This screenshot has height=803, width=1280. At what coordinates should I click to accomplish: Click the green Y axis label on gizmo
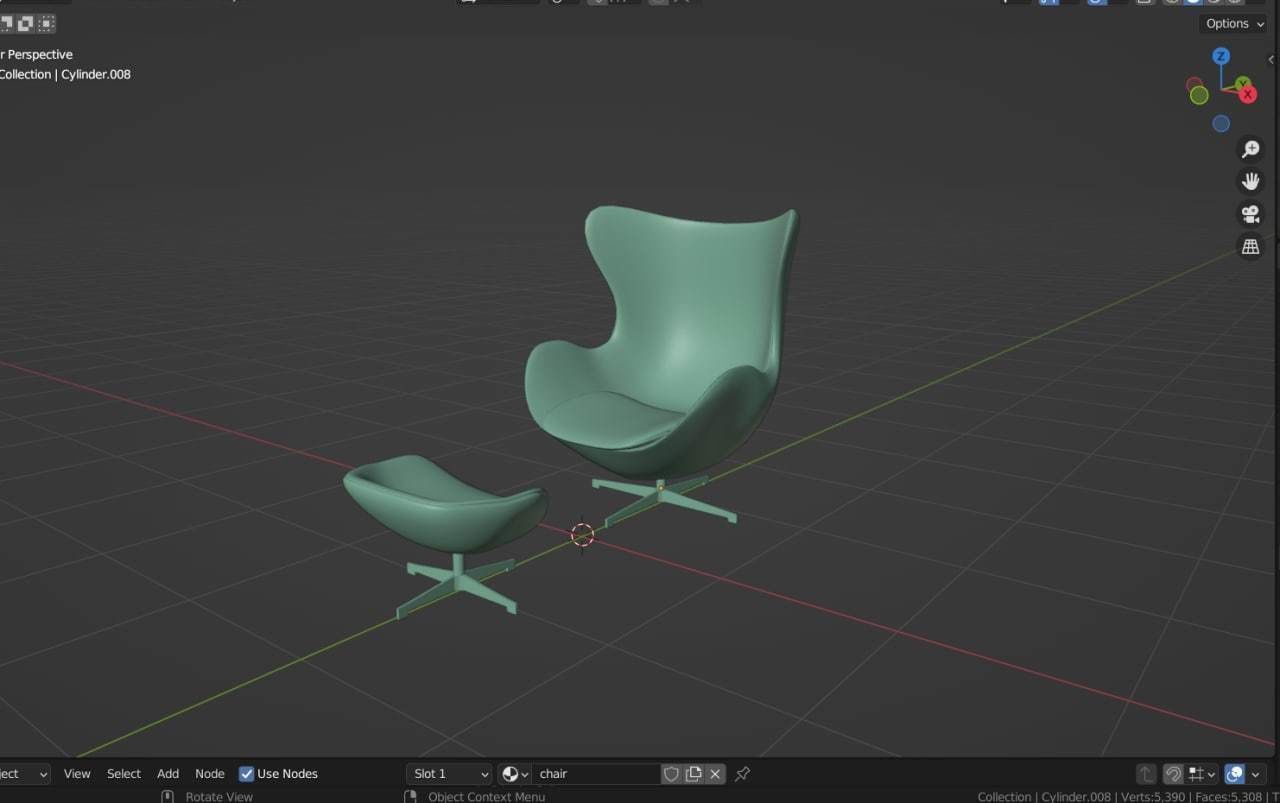(1242, 84)
